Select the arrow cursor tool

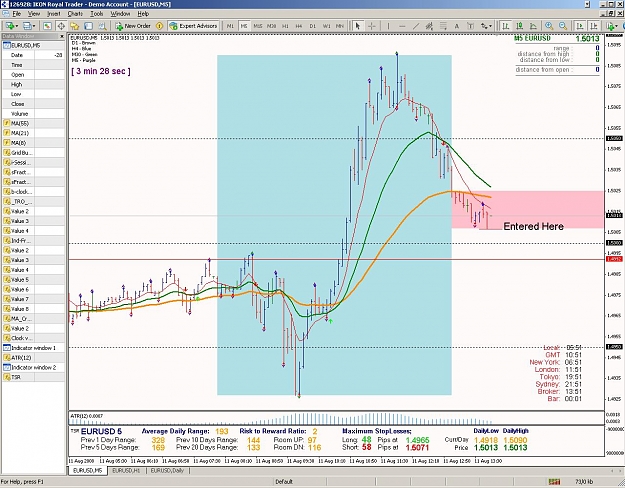[x=358, y=26]
